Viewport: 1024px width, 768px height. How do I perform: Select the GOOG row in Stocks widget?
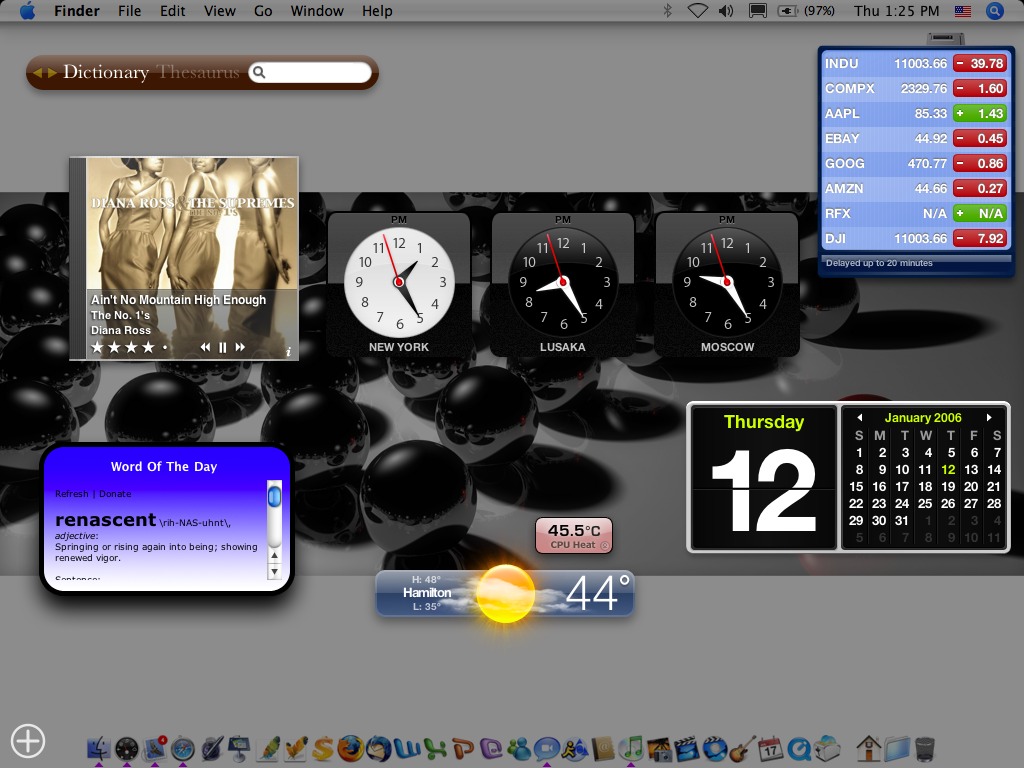coord(914,163)
